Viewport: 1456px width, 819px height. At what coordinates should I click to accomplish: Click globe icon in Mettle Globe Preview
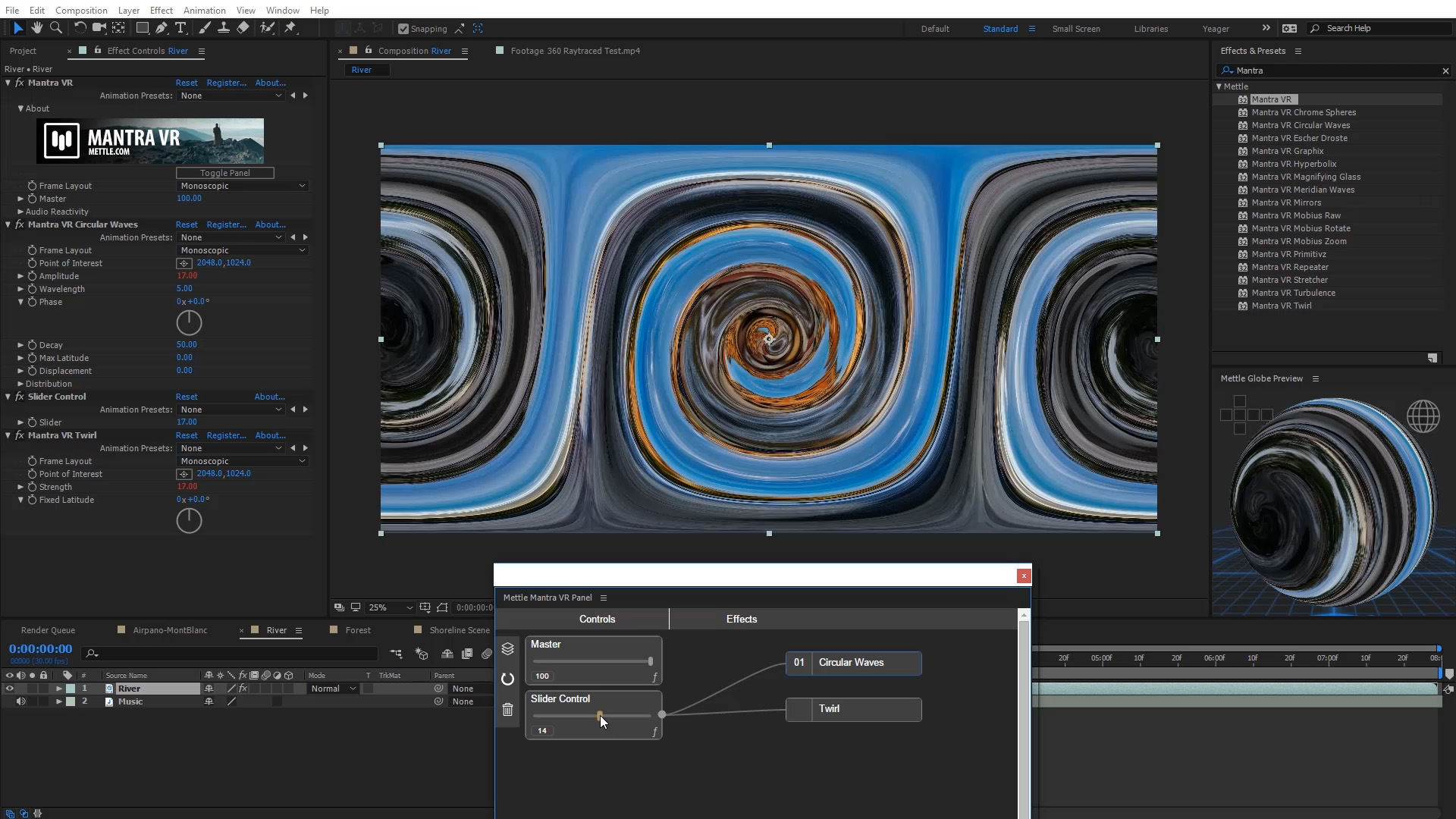(1423, 416)
